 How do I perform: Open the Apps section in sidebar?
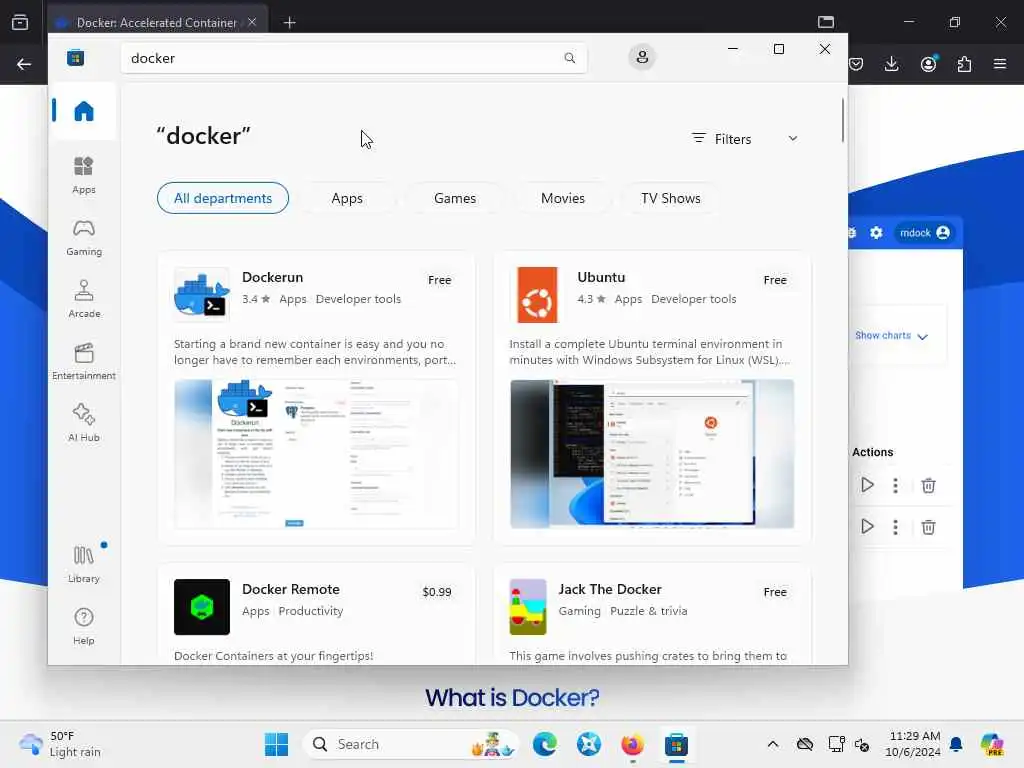84,175
